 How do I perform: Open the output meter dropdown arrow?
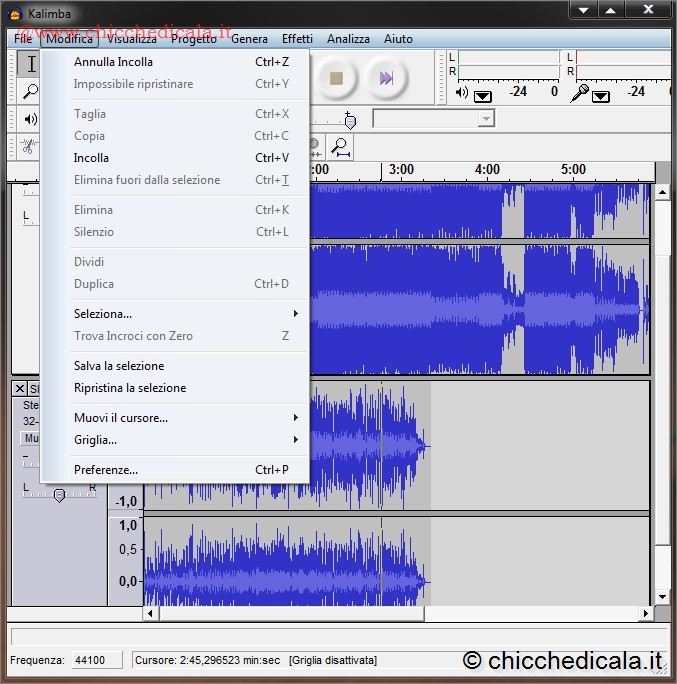pos(483,96)
